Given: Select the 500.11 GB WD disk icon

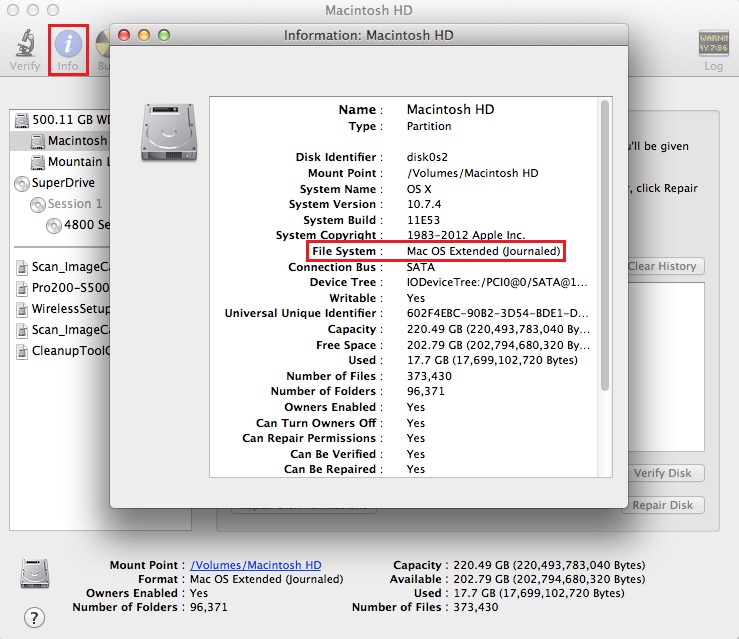Looking at the screenshot, I should tap(22, 120).
